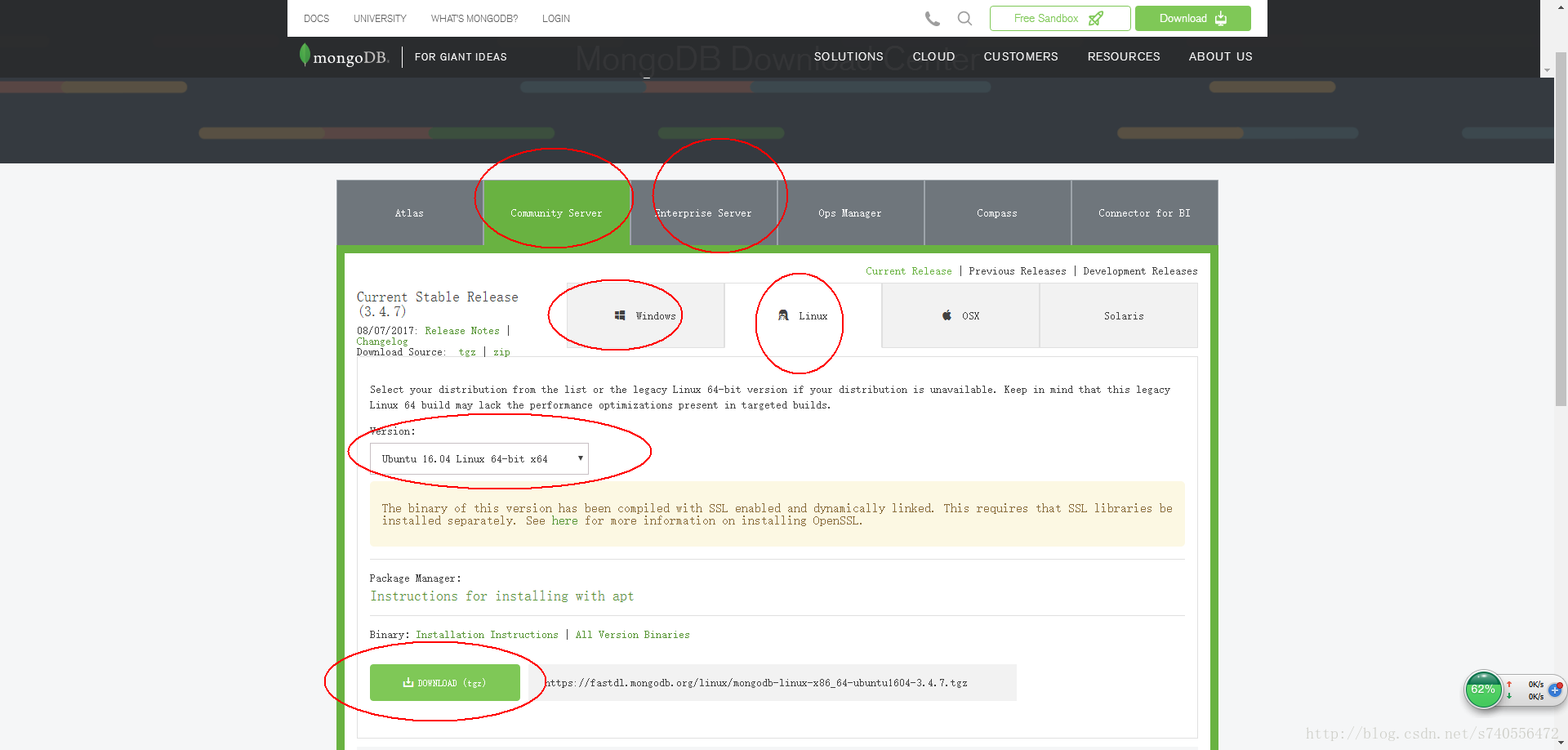Click the Windows logo icon
Screen dimensions: 1568x750
pyautogui.click(x=620, y=315)
